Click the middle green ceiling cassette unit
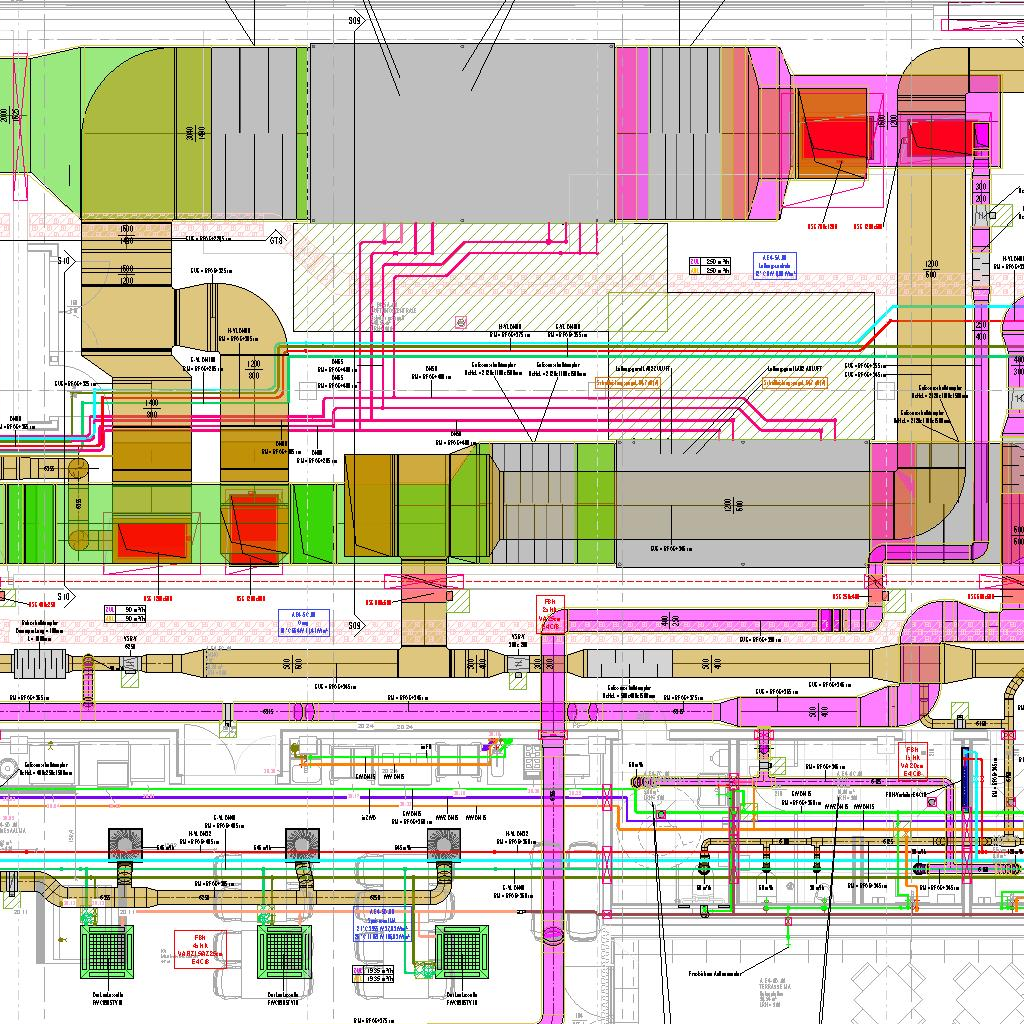The width and height of the screenshot is (1024, 1024). [x=286, y=955]
